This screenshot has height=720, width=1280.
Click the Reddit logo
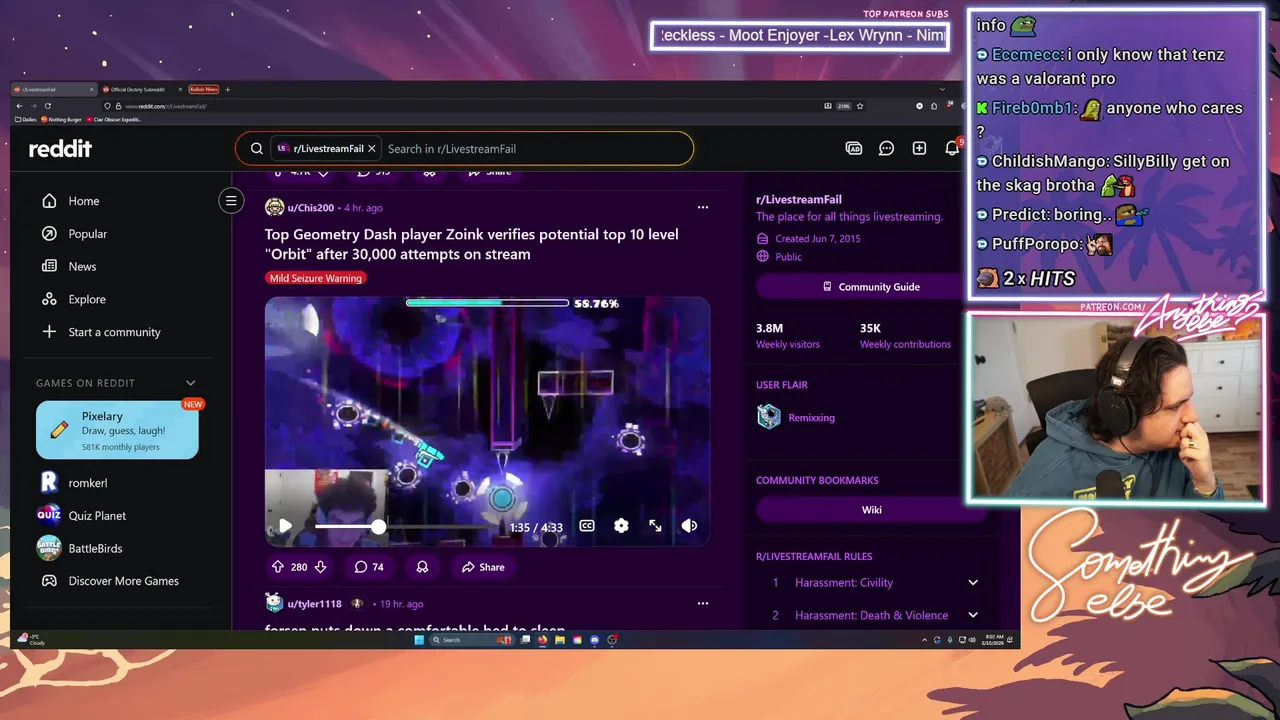pos(60,148)
